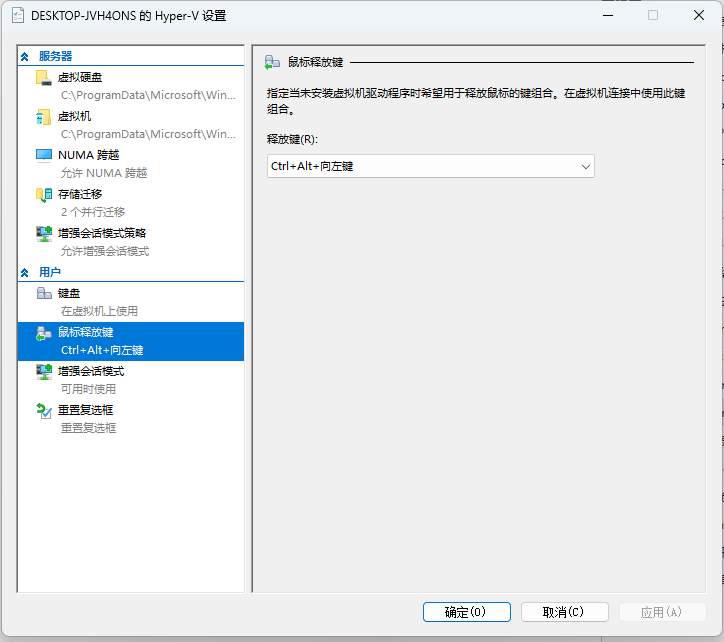Select the 重置复选框 tree item
This screenshot has width=724, height=642.
coord(131,419)
